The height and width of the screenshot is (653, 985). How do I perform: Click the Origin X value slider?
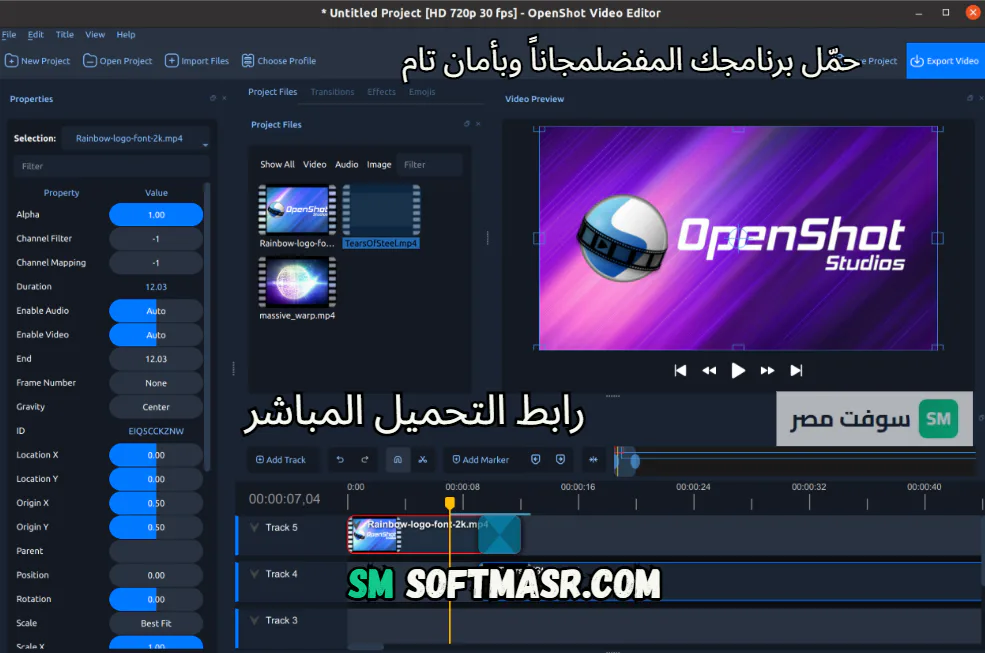pyautogui.click(x=156, y=503)
